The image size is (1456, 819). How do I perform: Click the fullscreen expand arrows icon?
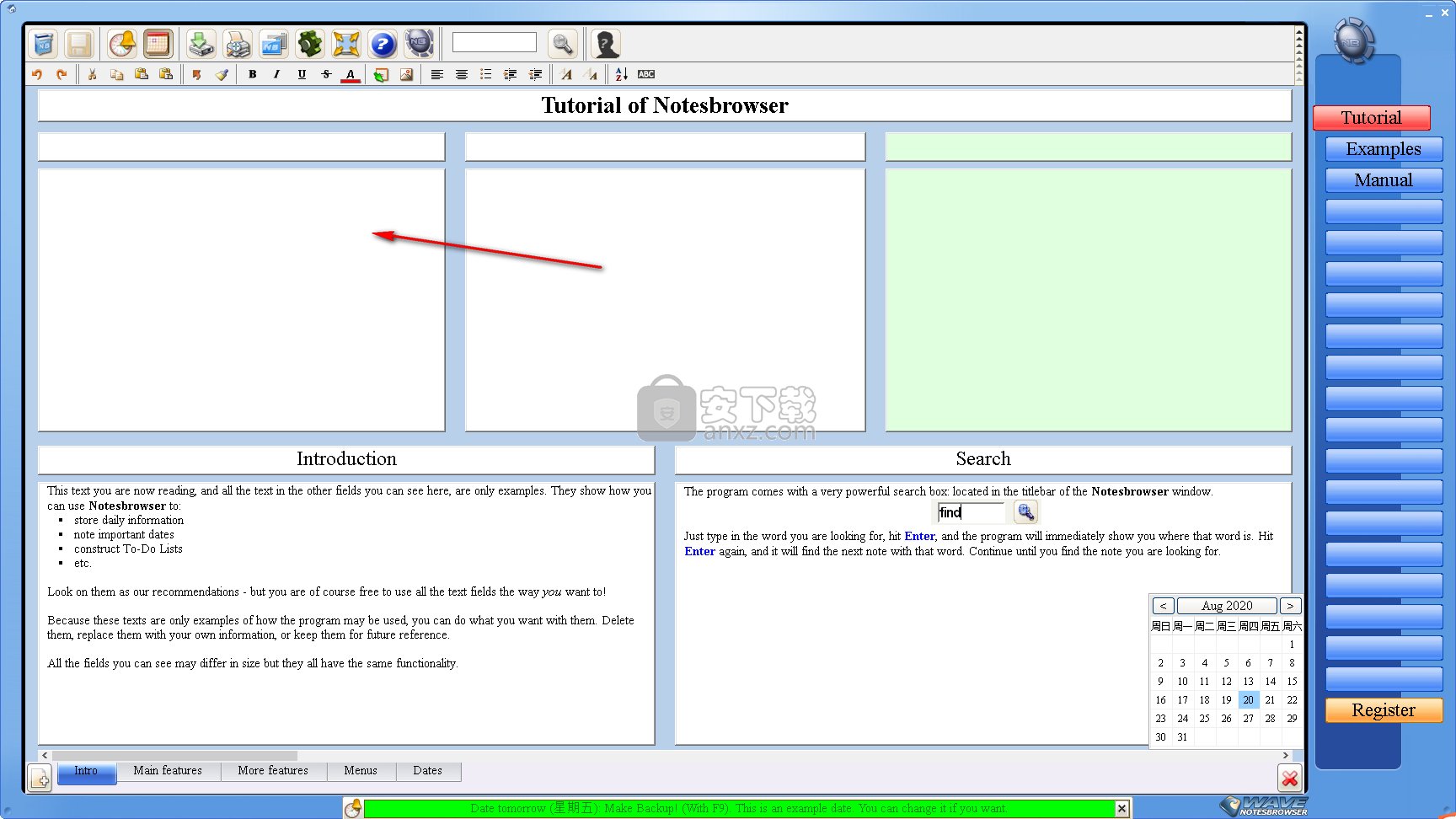pos(346,43)
